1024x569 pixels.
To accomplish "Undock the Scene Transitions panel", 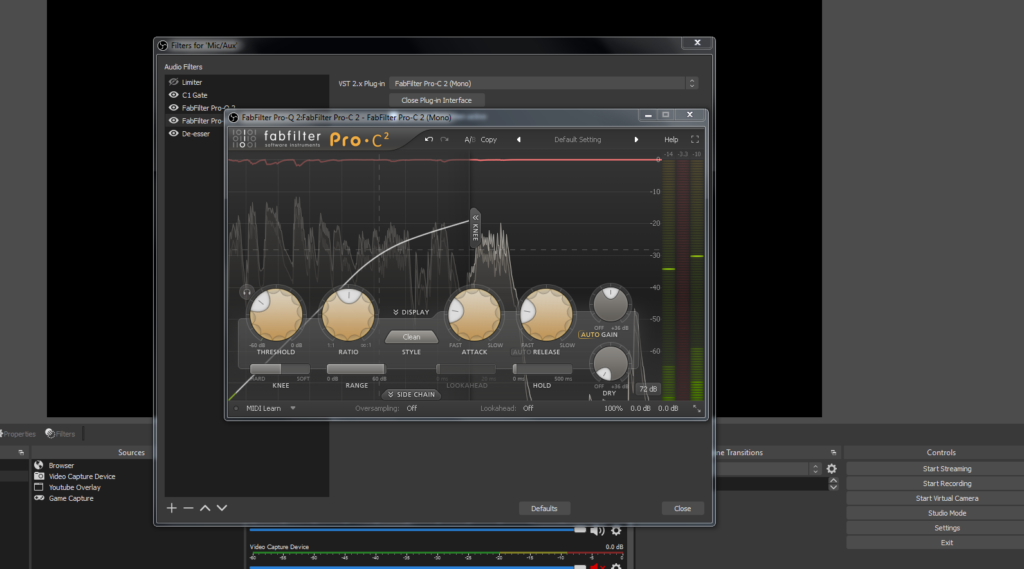I will point(833,452).
